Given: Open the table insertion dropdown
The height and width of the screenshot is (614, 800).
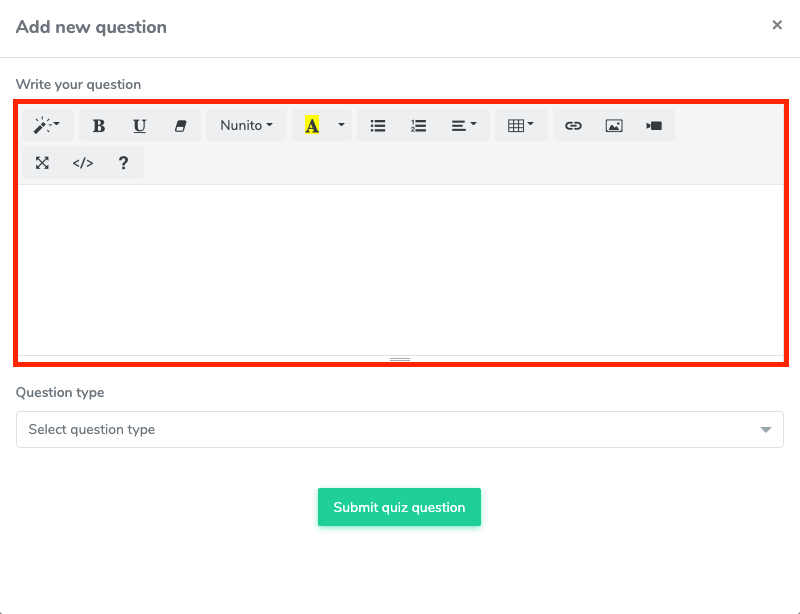Looking at the screenshot, I should click(x=520, y=125).
